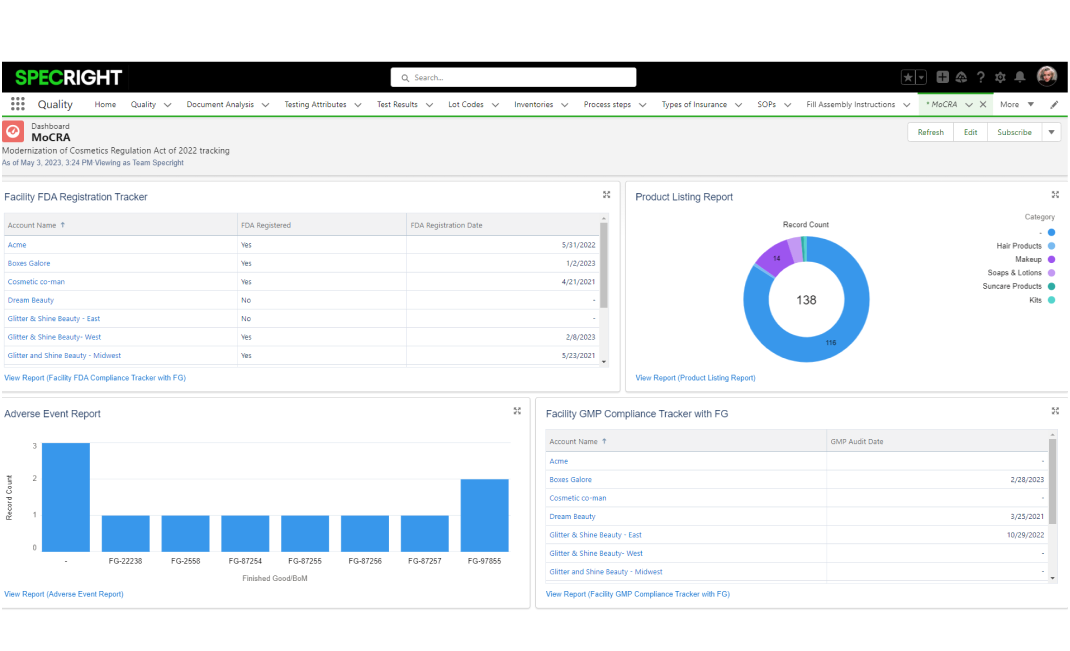
Task: Expand the Test Results dropdown chevron
Action: pyautogui.click(x=429, y=105)
